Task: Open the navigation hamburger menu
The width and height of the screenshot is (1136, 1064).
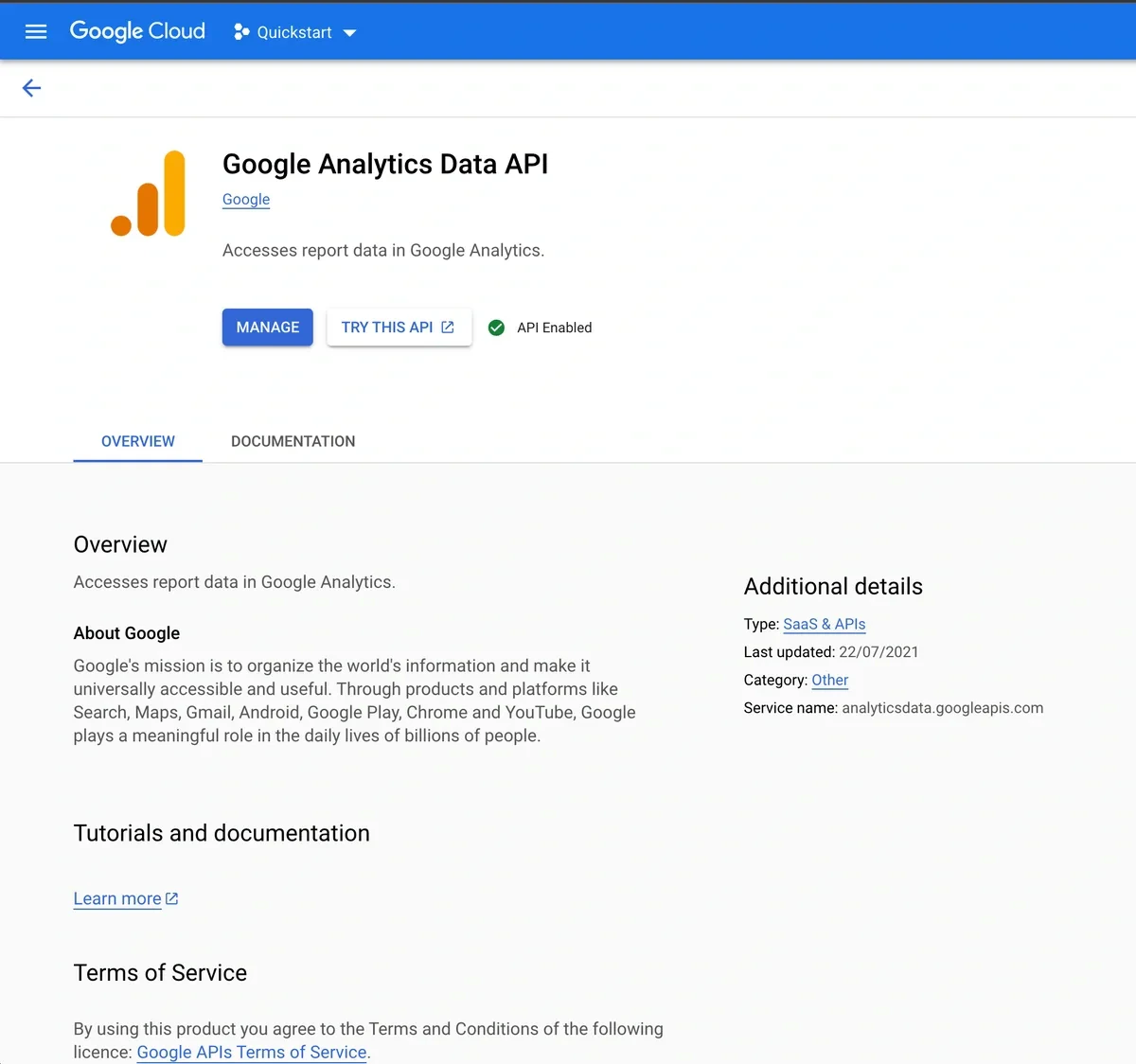Action: pos(35,30)
